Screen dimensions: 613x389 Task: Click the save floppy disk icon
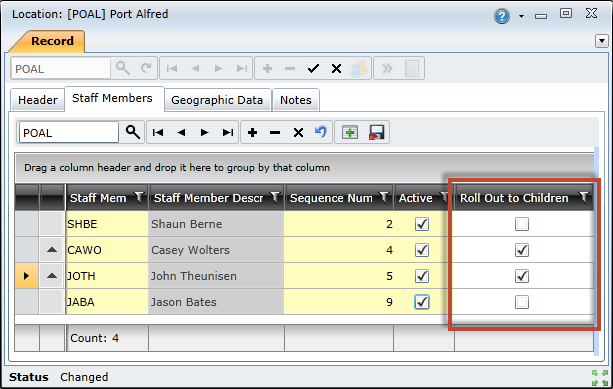(x=376, y=133)
